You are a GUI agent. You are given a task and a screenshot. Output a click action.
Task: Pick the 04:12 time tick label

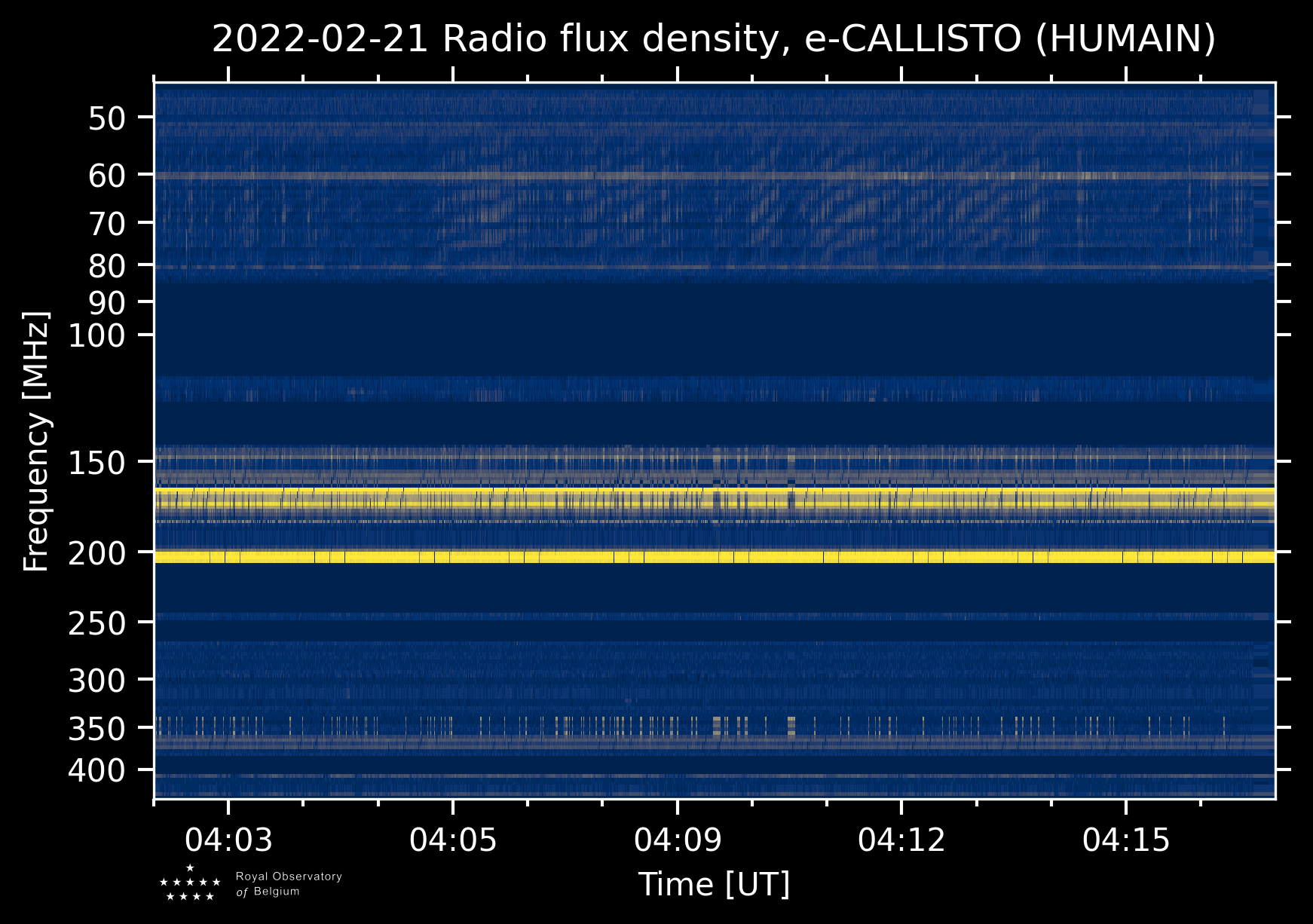(x=901, y=840)
